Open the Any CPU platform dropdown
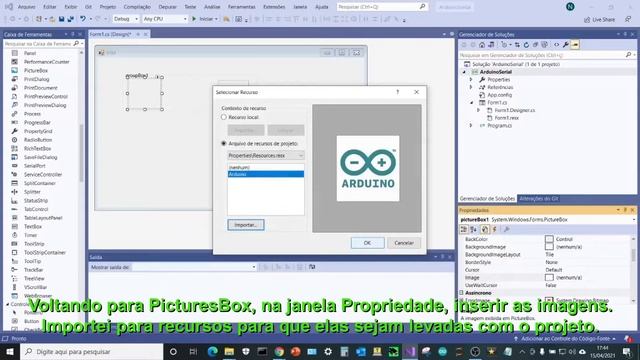The height and width of the screenshot is (360, 640). 165,19
